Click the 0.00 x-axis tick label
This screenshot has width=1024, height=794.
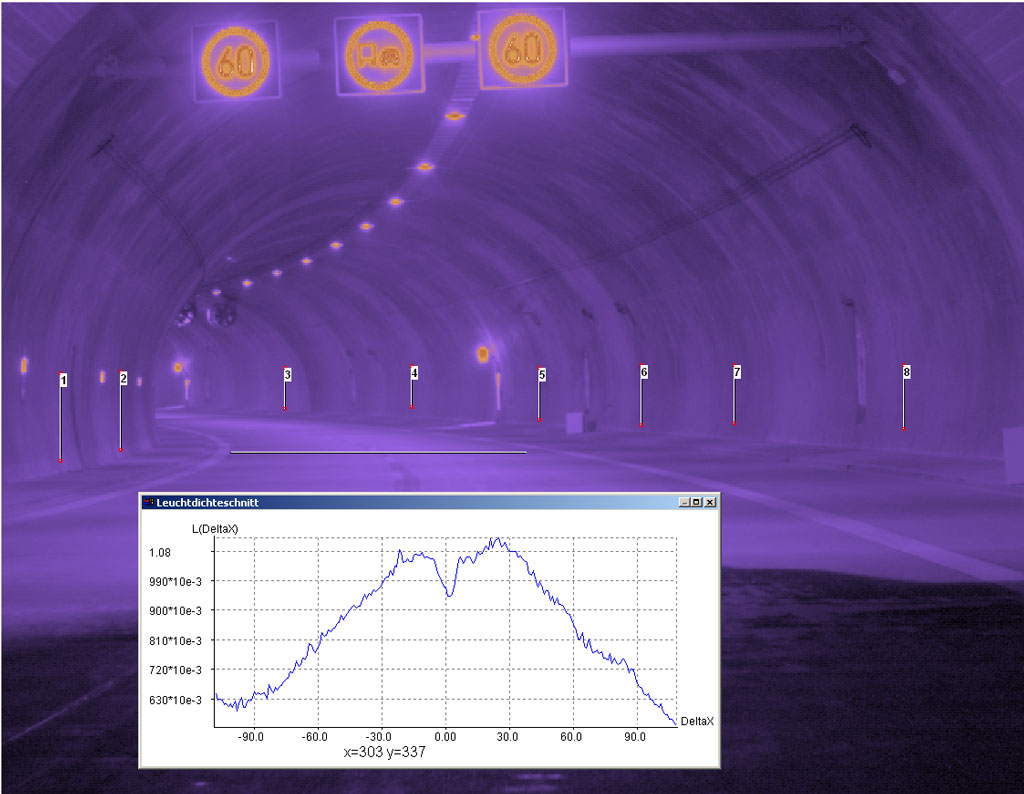click(x=445, y=737)
